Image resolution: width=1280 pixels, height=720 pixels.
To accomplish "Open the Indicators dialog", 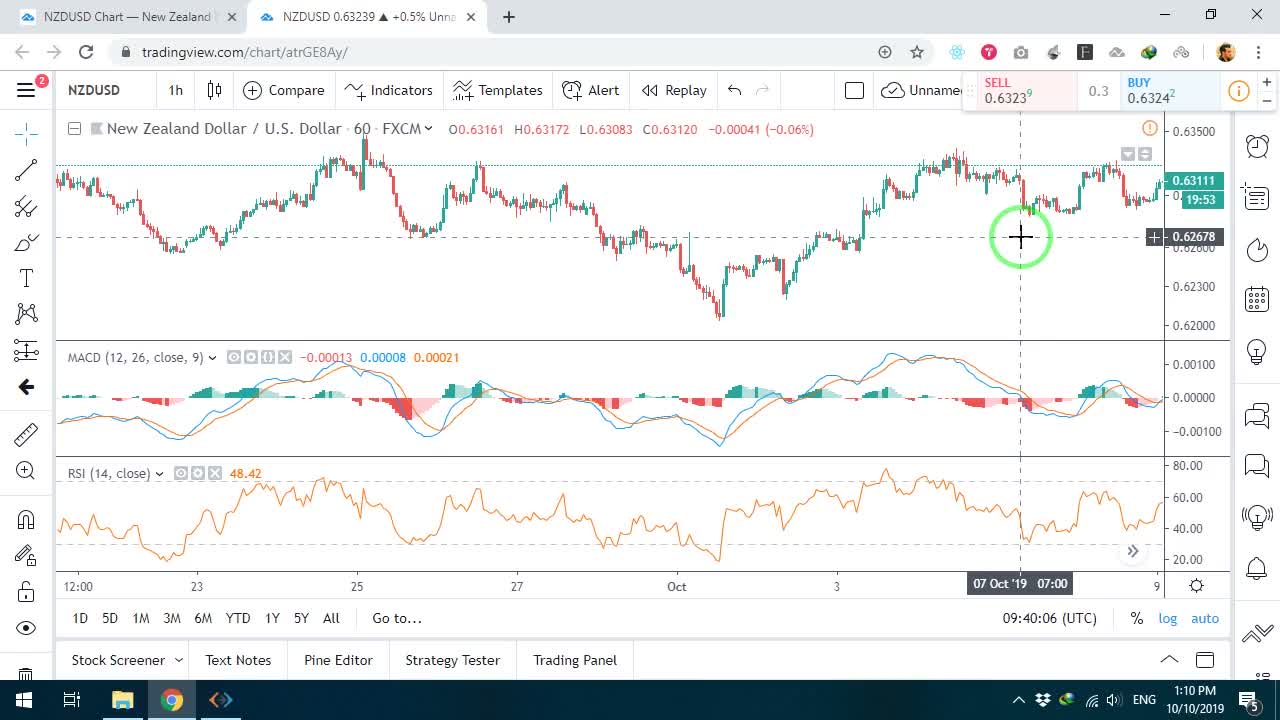I will 388,90.
